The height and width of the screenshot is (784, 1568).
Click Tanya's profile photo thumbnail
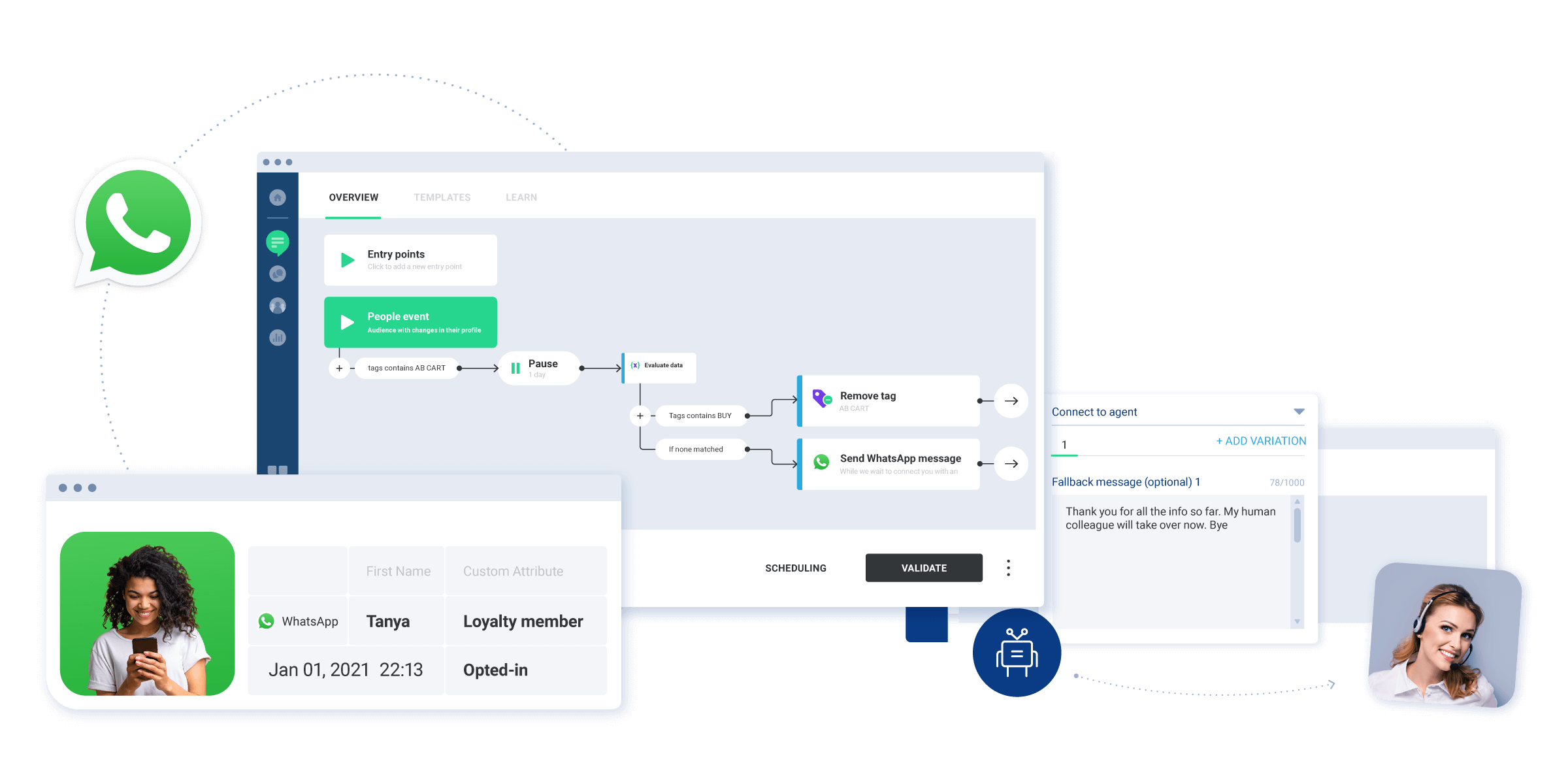click(x=148, y=613)
